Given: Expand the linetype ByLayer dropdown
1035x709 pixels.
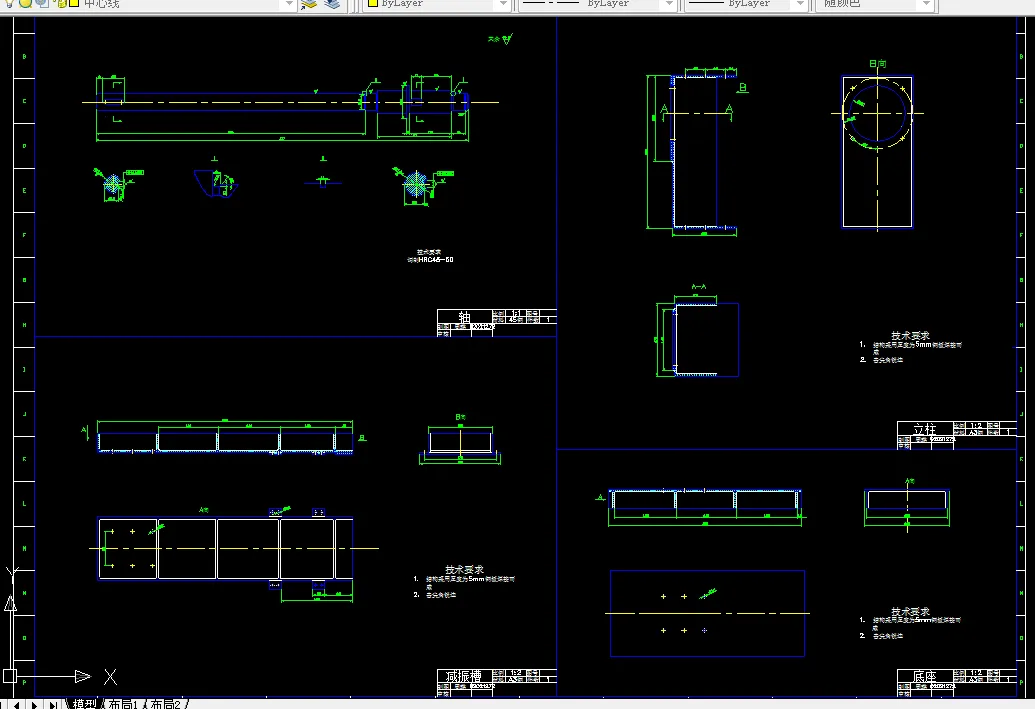Looking at the screenshot, I should pyautogui.click(x=669, y=4).
